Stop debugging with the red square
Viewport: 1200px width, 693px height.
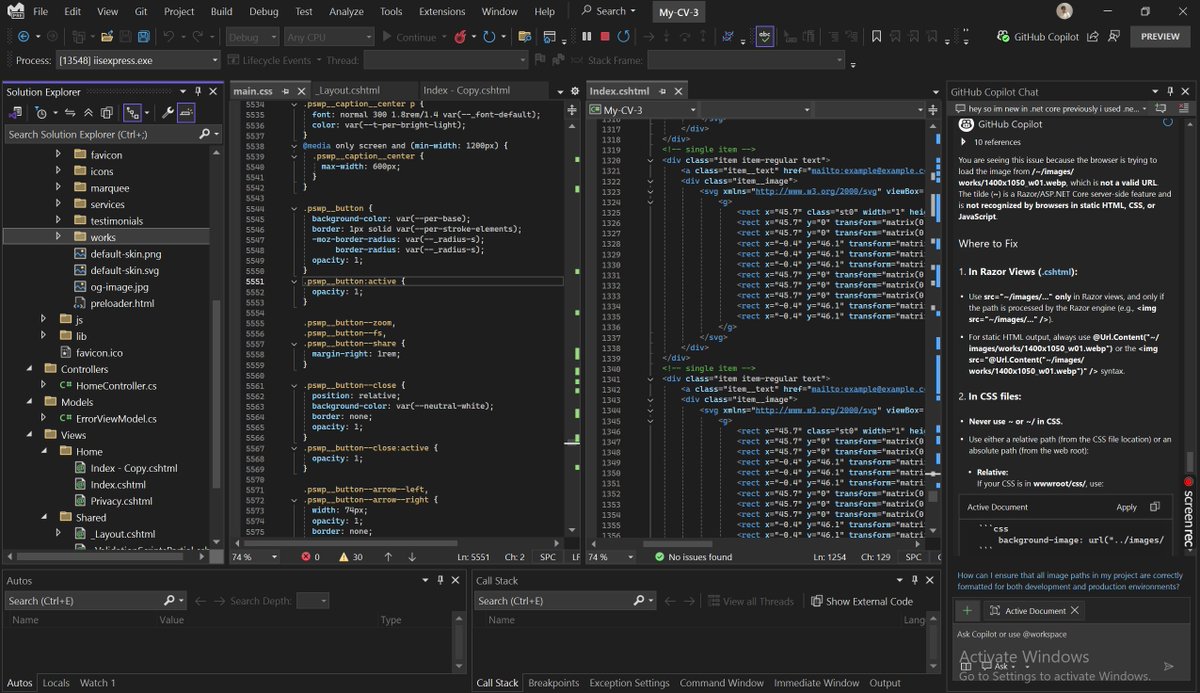[605, 37]
